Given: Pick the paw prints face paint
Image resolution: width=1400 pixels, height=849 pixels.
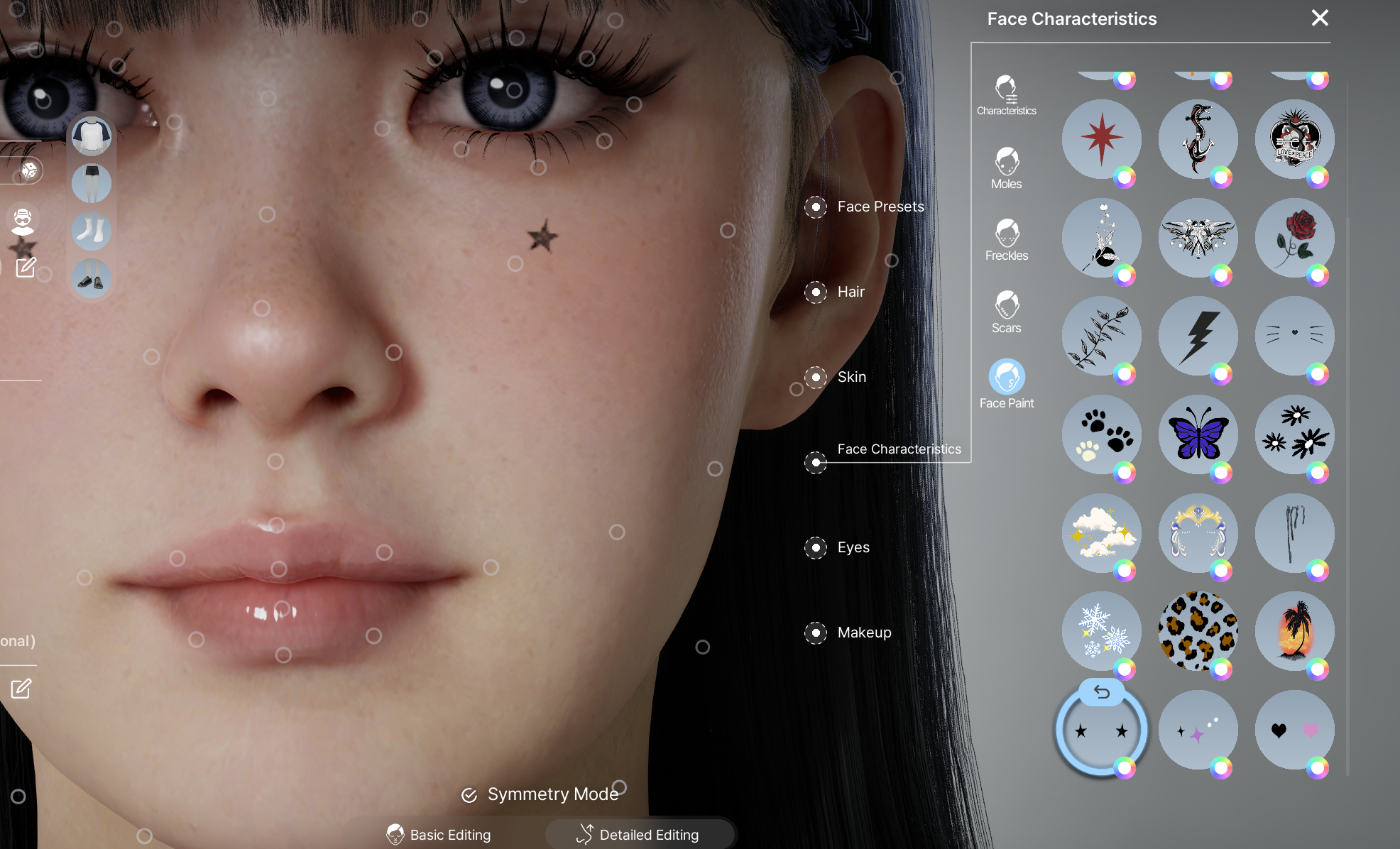Looking at the screenshot, I should point(1101,434).
